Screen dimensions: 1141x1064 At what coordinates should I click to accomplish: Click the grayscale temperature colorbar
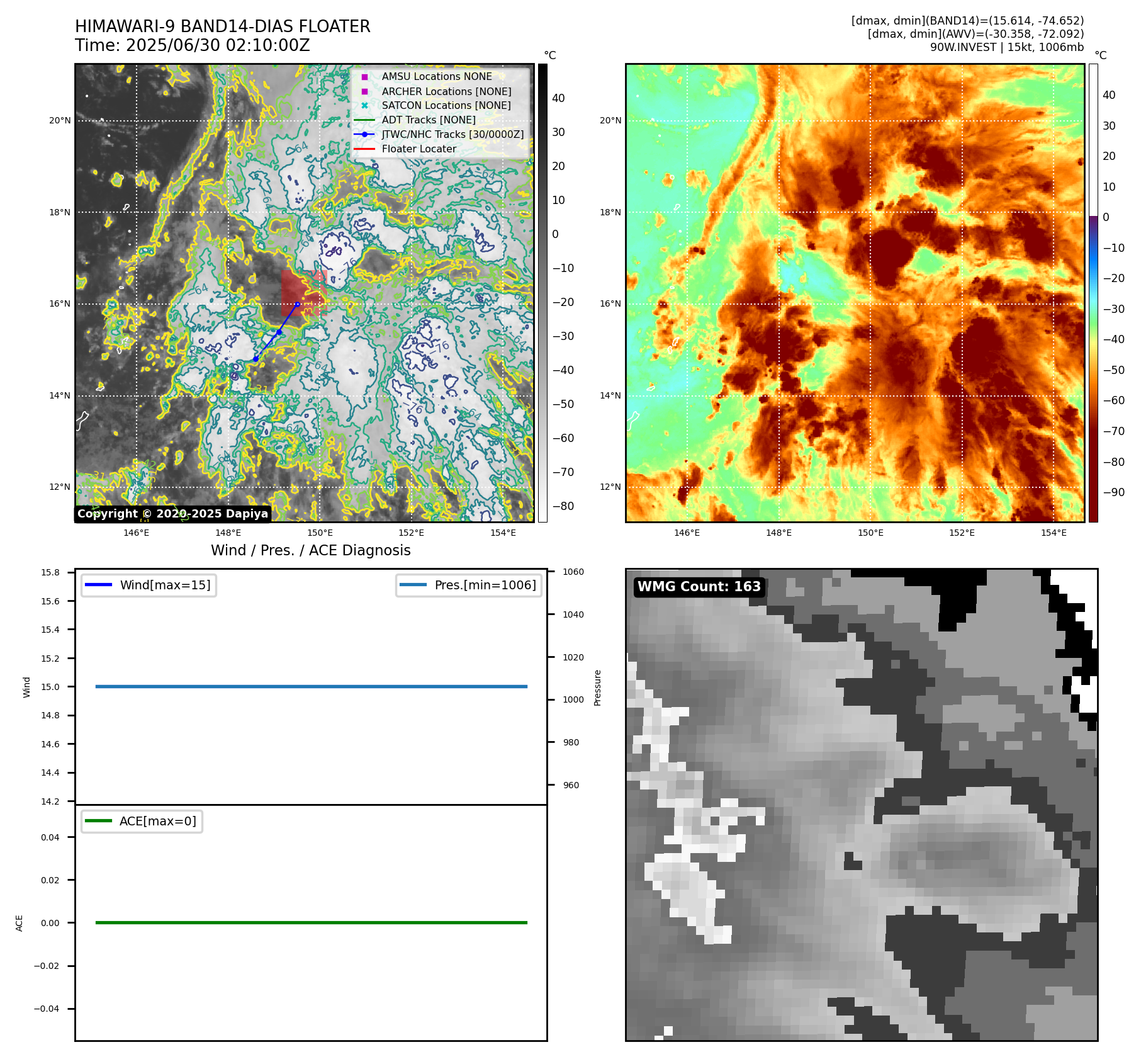542,293
